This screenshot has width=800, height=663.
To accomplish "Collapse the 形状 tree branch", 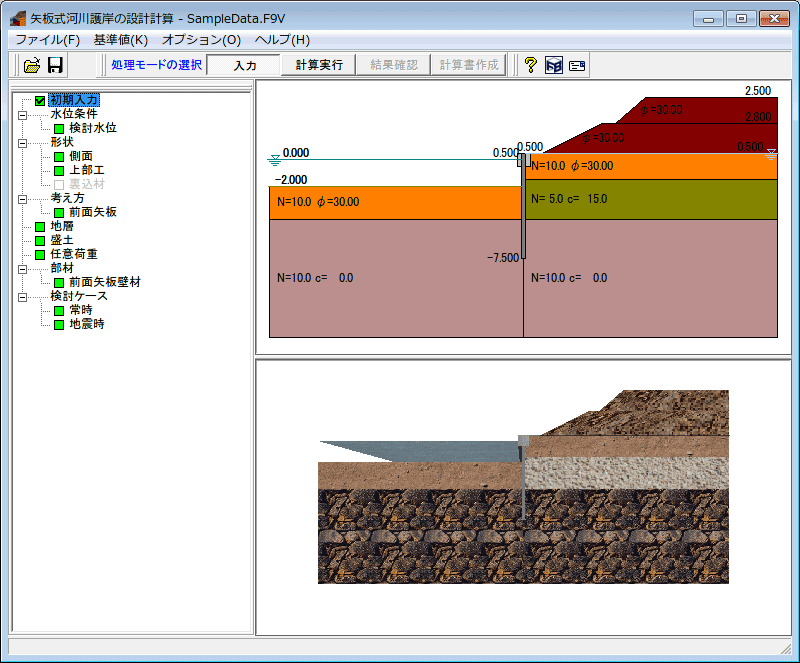I will pos(23,143).
